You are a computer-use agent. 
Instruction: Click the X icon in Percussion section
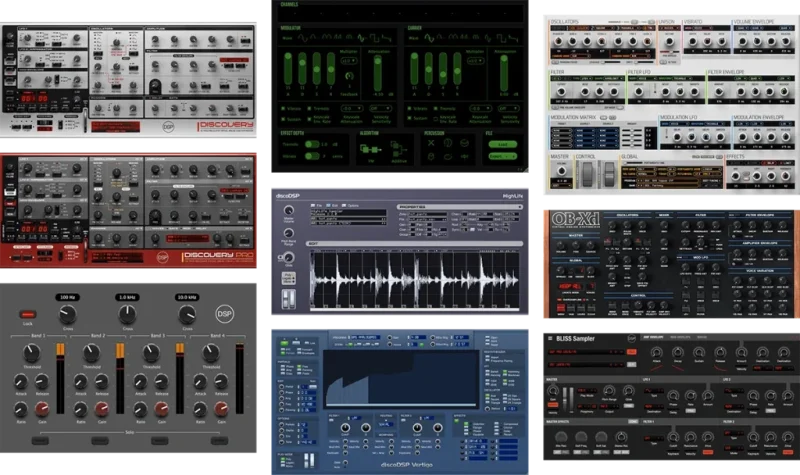click(x=431, y=143)
